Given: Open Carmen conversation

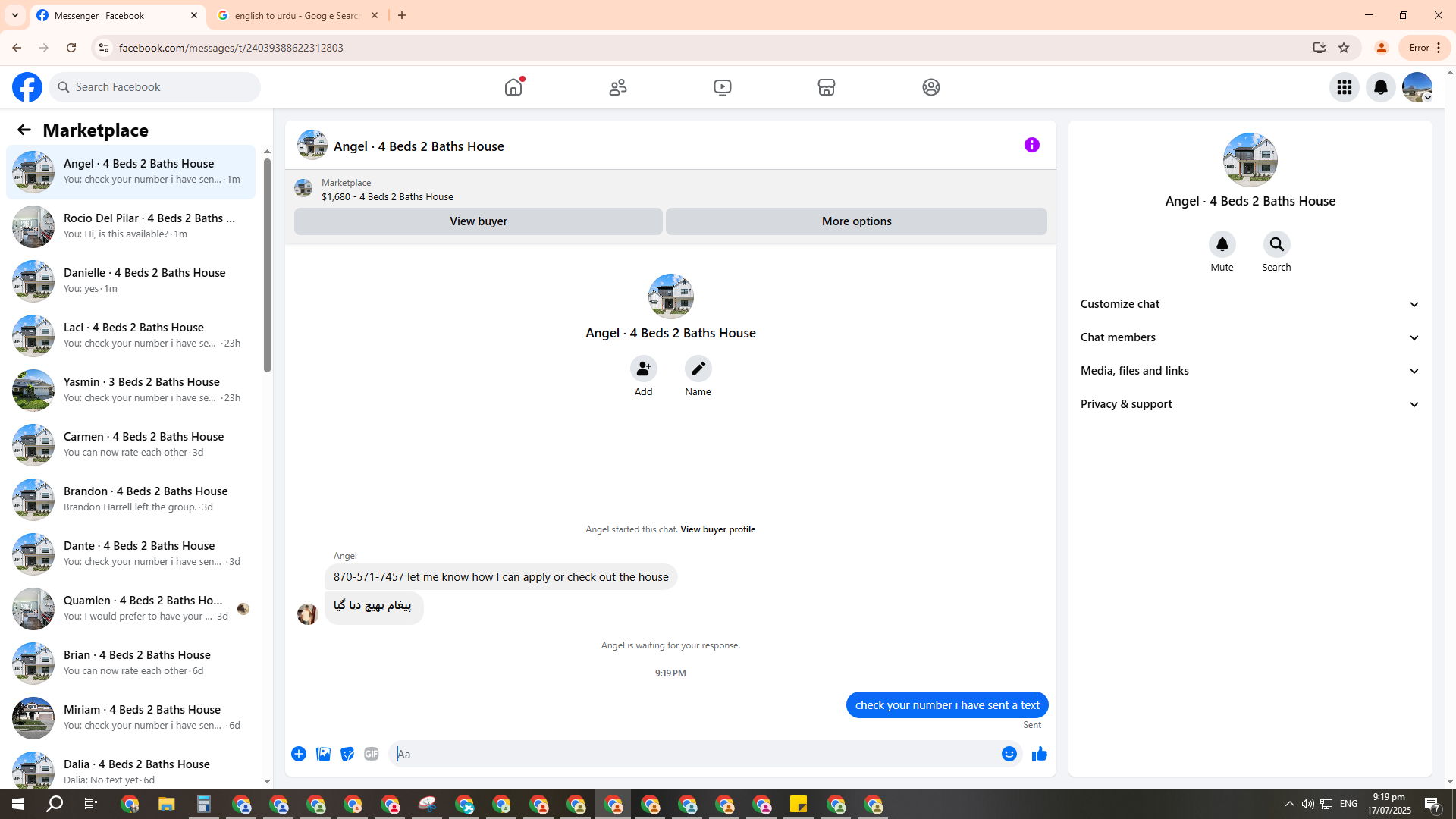Looking at the screenshot, I should (x=130, y=445).
